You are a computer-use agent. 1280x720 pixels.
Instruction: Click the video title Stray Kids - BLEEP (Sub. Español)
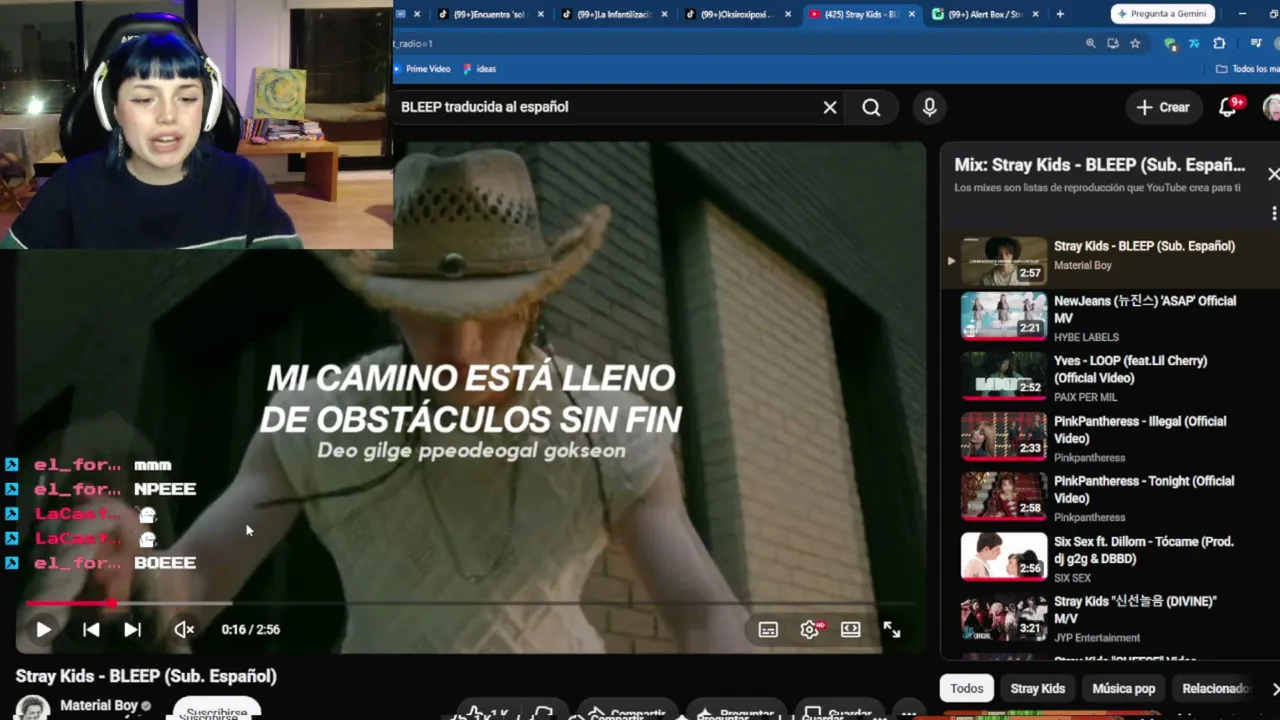pyautogui.click(x=146, y=676)
